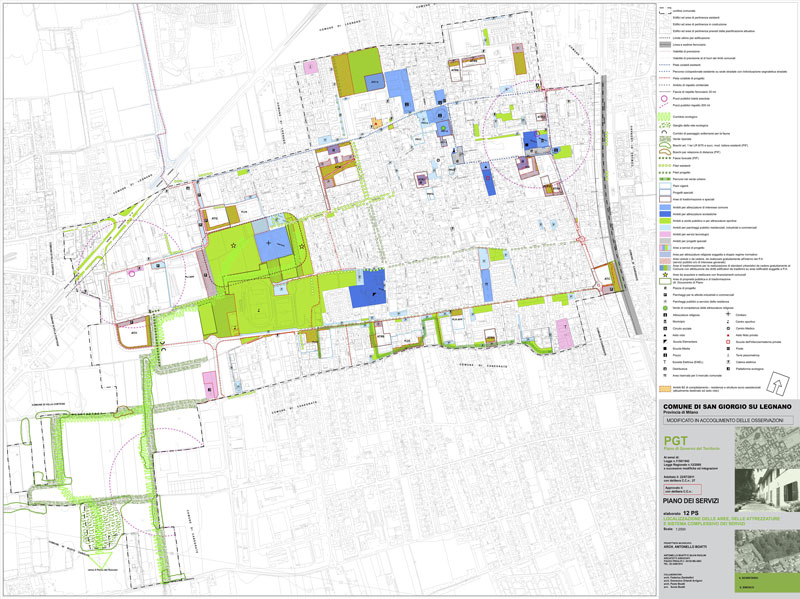Click the large dark blue school block
The height and width of the screenshot is (599, 800).
click(367, 289)
